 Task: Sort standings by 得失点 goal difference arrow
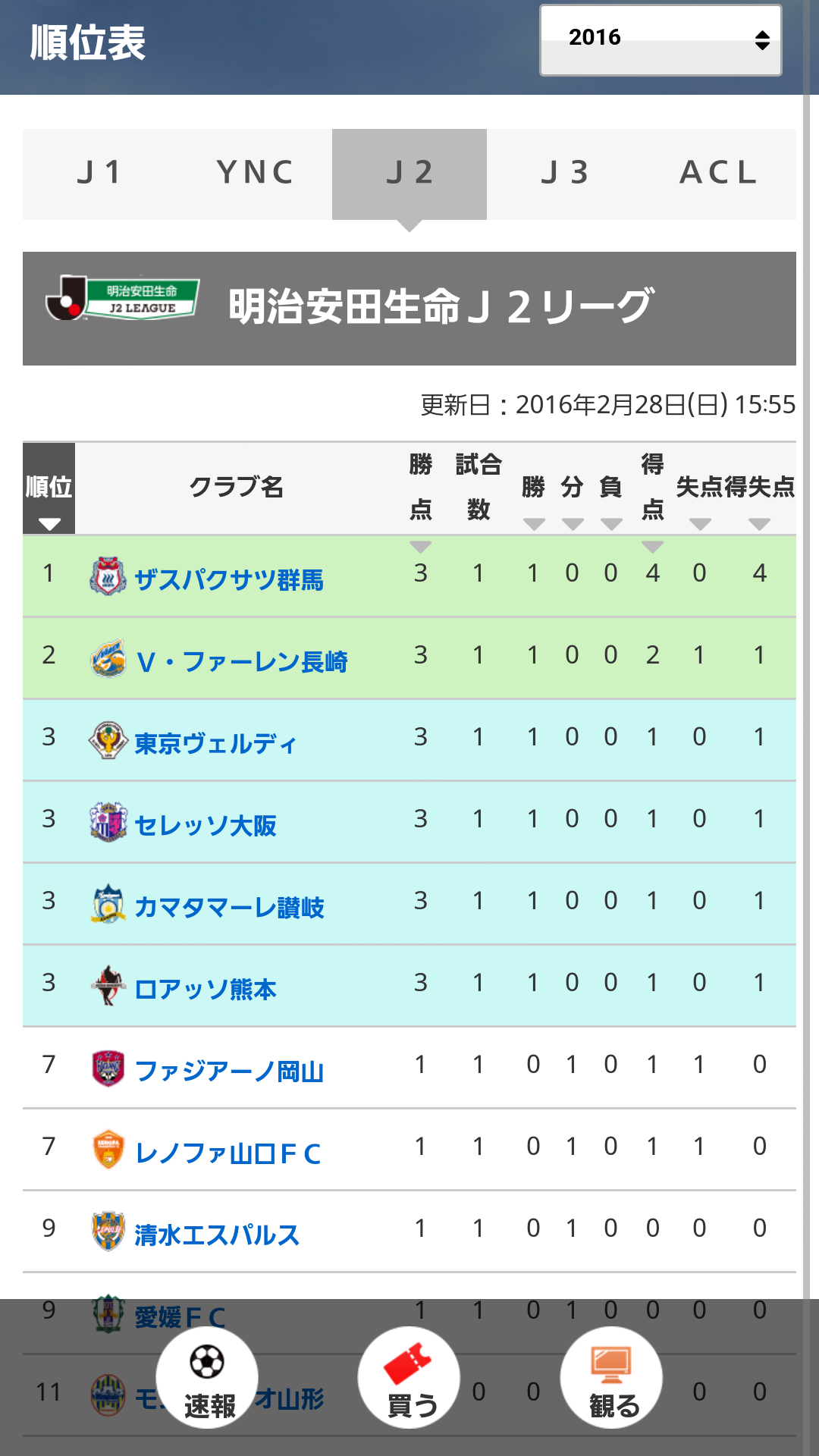pos(759,523)
